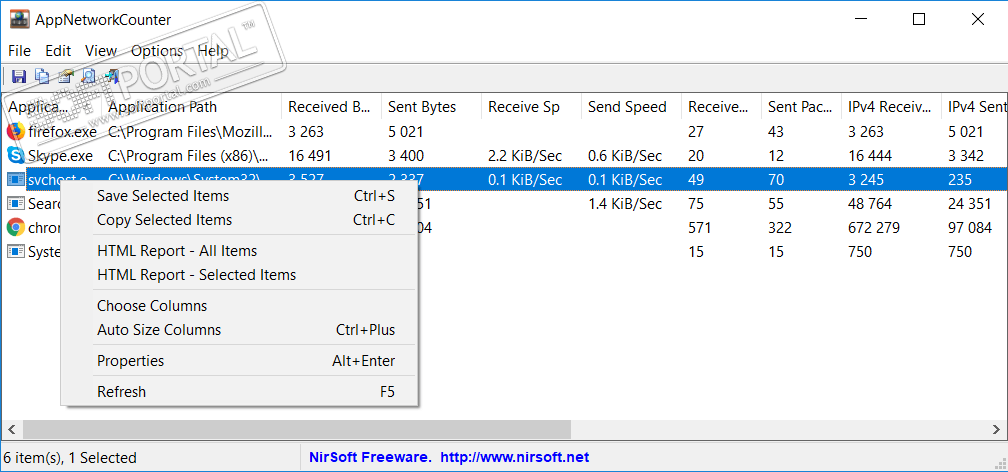Image resolution: width=1008 pixels, height=472 pixels.
Task: Click the Find magnifier toolbar icon
Action: click(89, 76)
